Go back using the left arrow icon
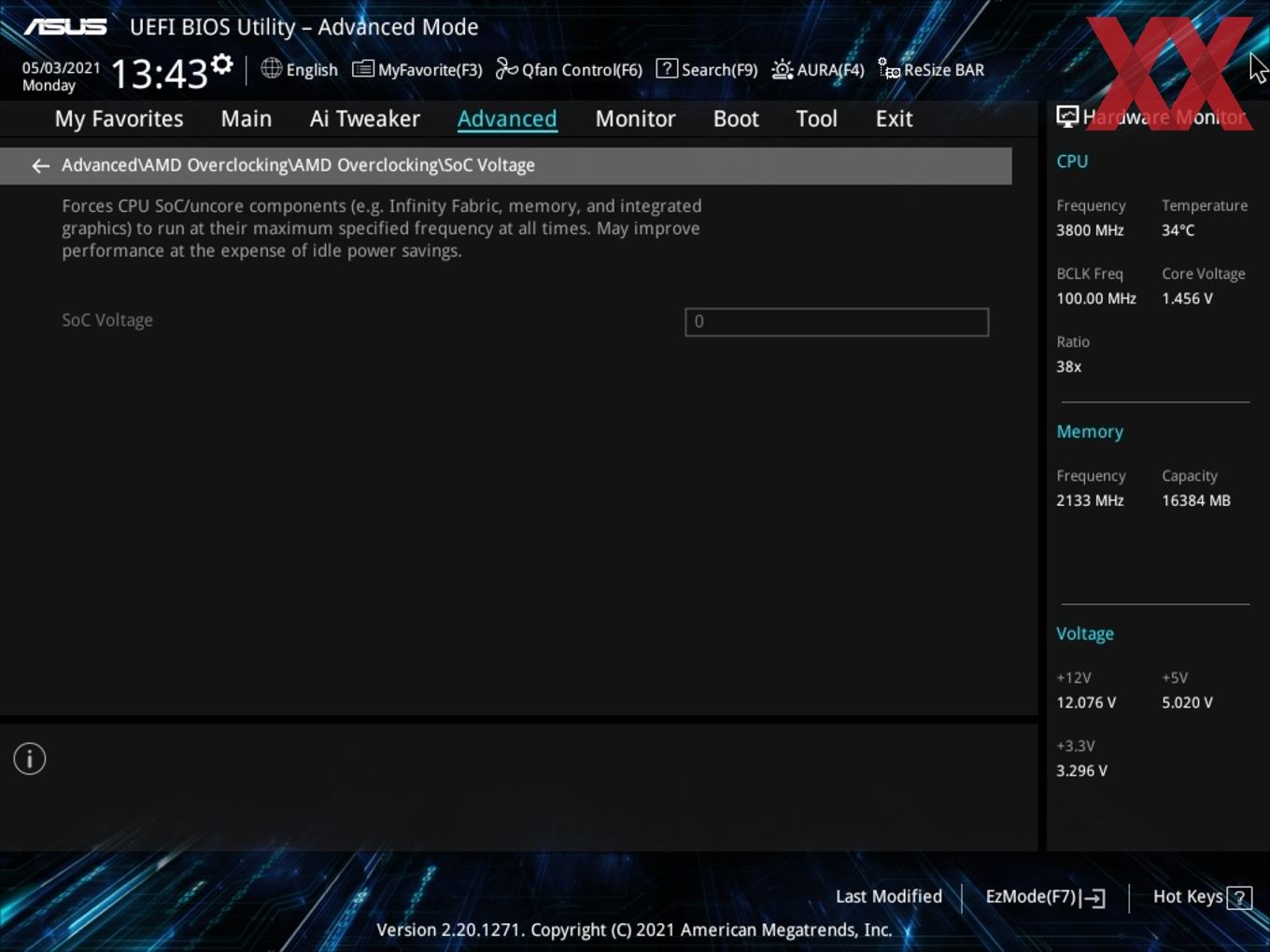The height and width of the screenshot is (952, 1270). [40, 165]
